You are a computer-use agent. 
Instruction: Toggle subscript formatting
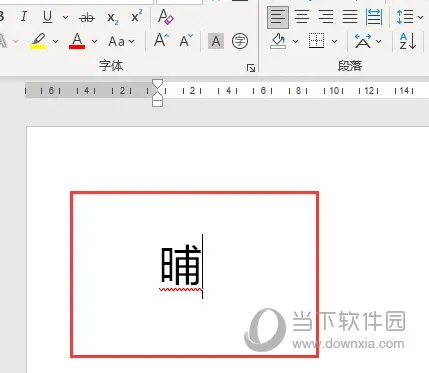click(x=113, y=17)
